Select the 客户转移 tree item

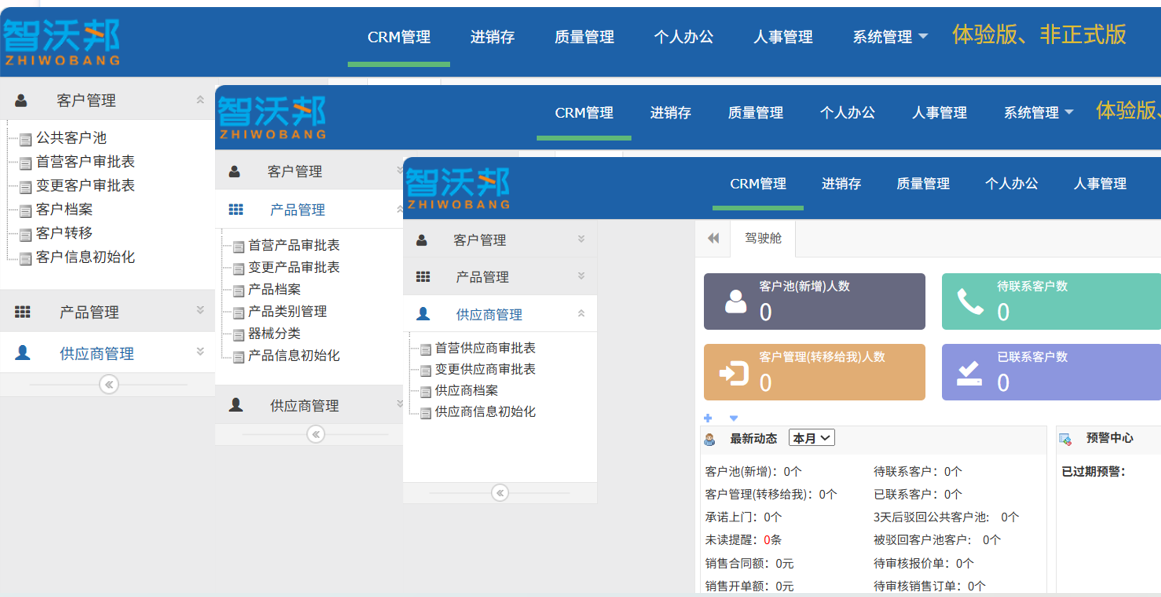coord(64,233)
